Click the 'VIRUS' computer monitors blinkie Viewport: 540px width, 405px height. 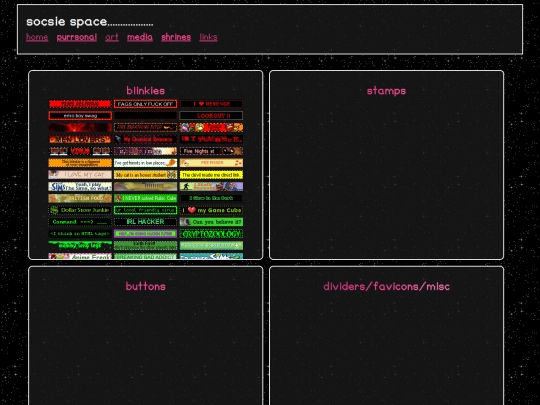click(80, 151)
